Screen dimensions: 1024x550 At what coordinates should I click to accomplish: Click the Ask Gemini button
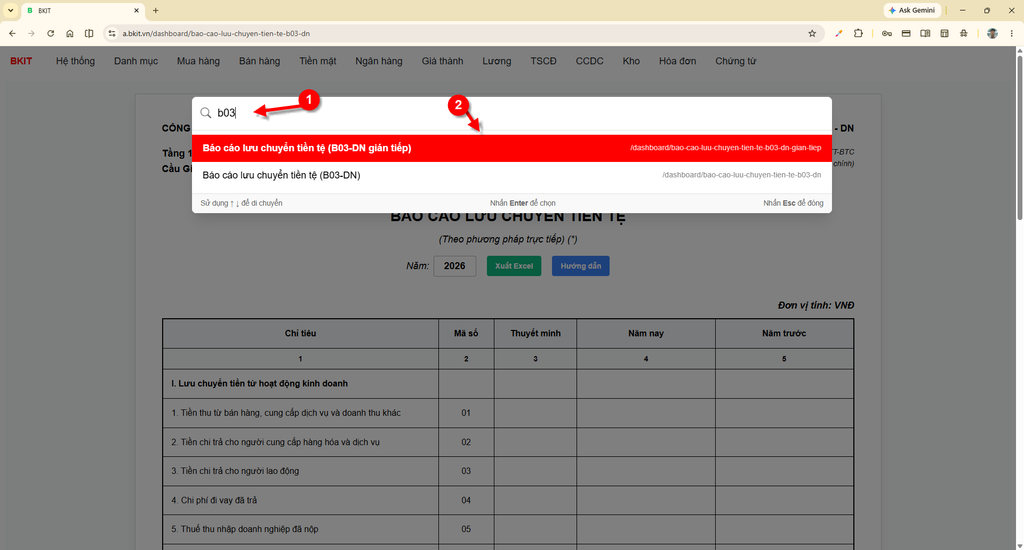[x=912, y=10]
